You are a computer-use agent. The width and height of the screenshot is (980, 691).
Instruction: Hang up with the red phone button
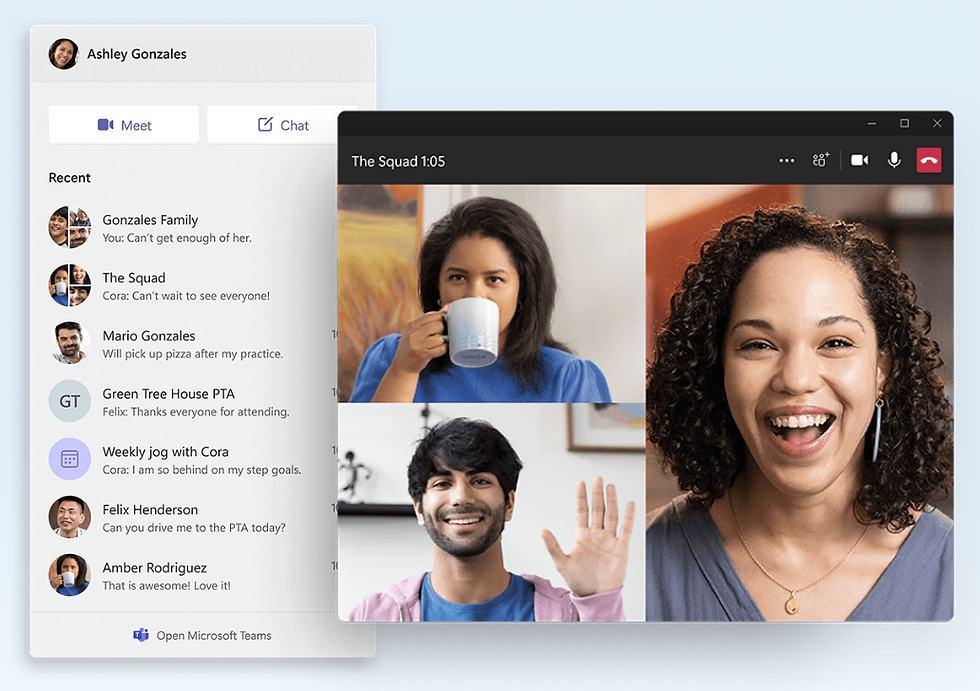(x=929, y=161)
